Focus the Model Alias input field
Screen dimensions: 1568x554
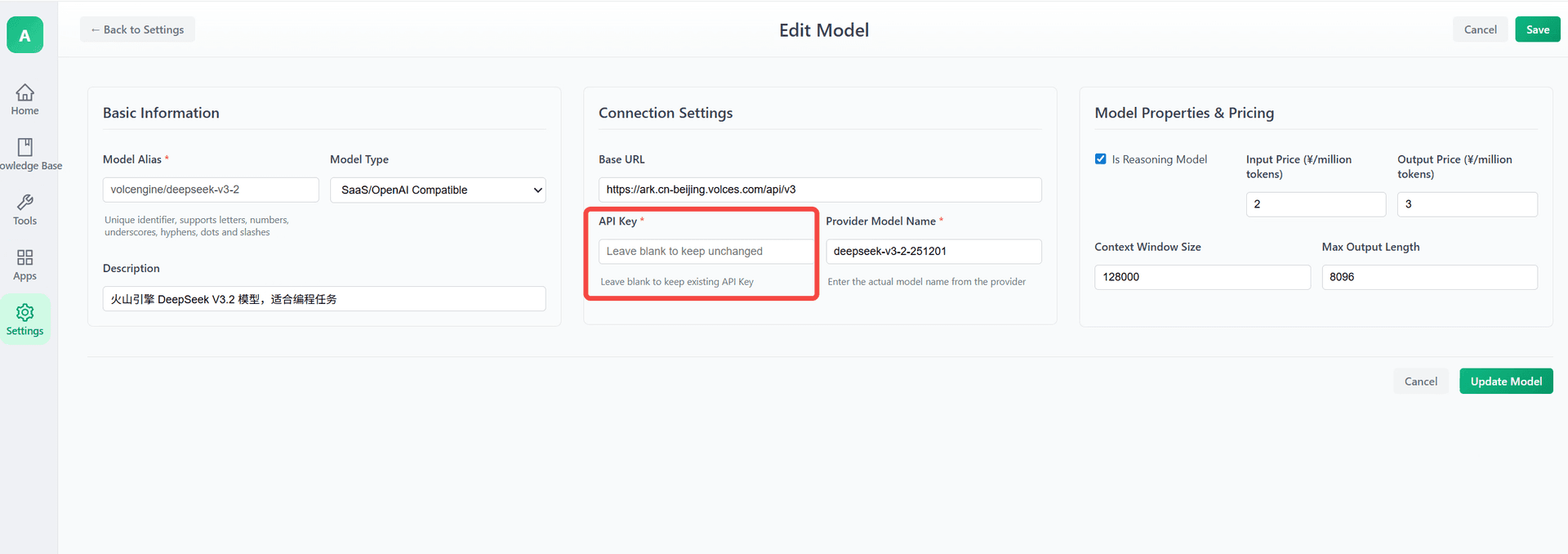point(210,190)
